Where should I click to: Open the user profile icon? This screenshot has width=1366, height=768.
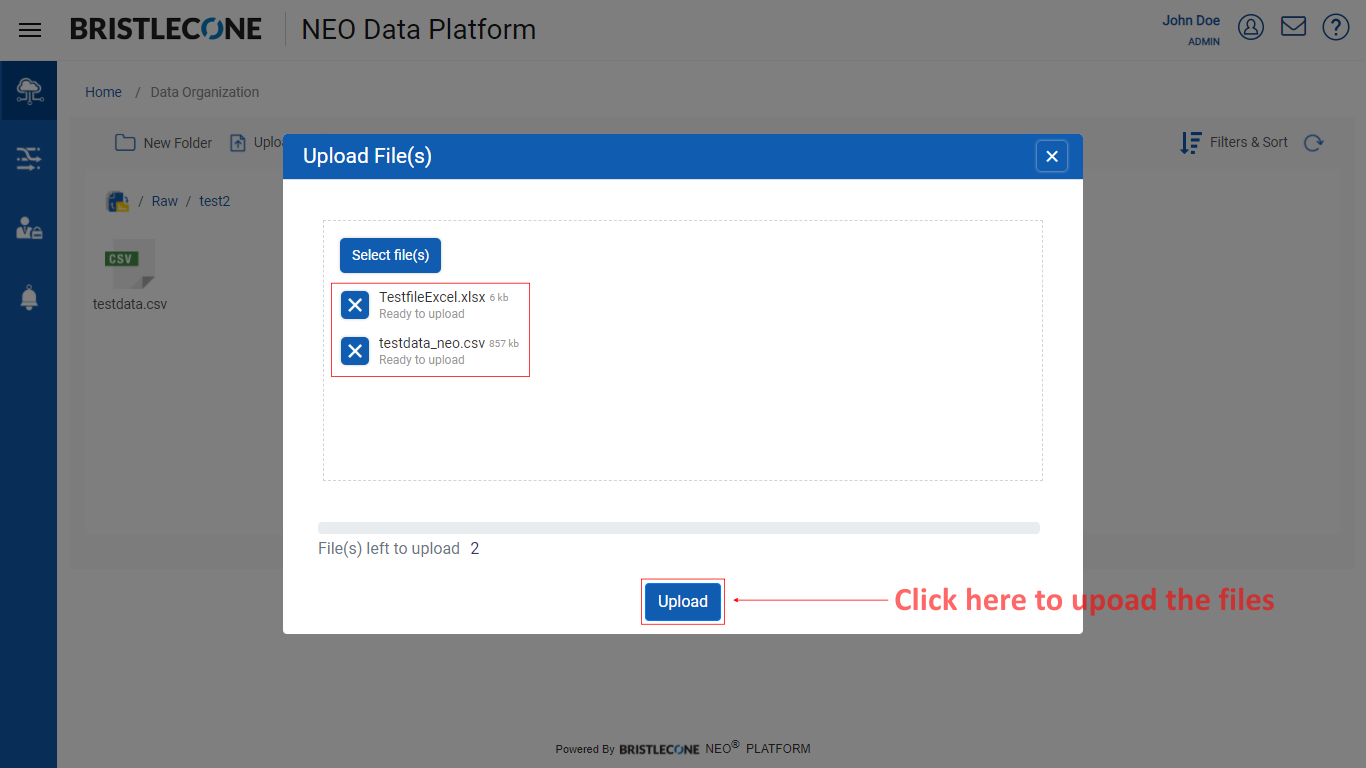(1251, 27)
